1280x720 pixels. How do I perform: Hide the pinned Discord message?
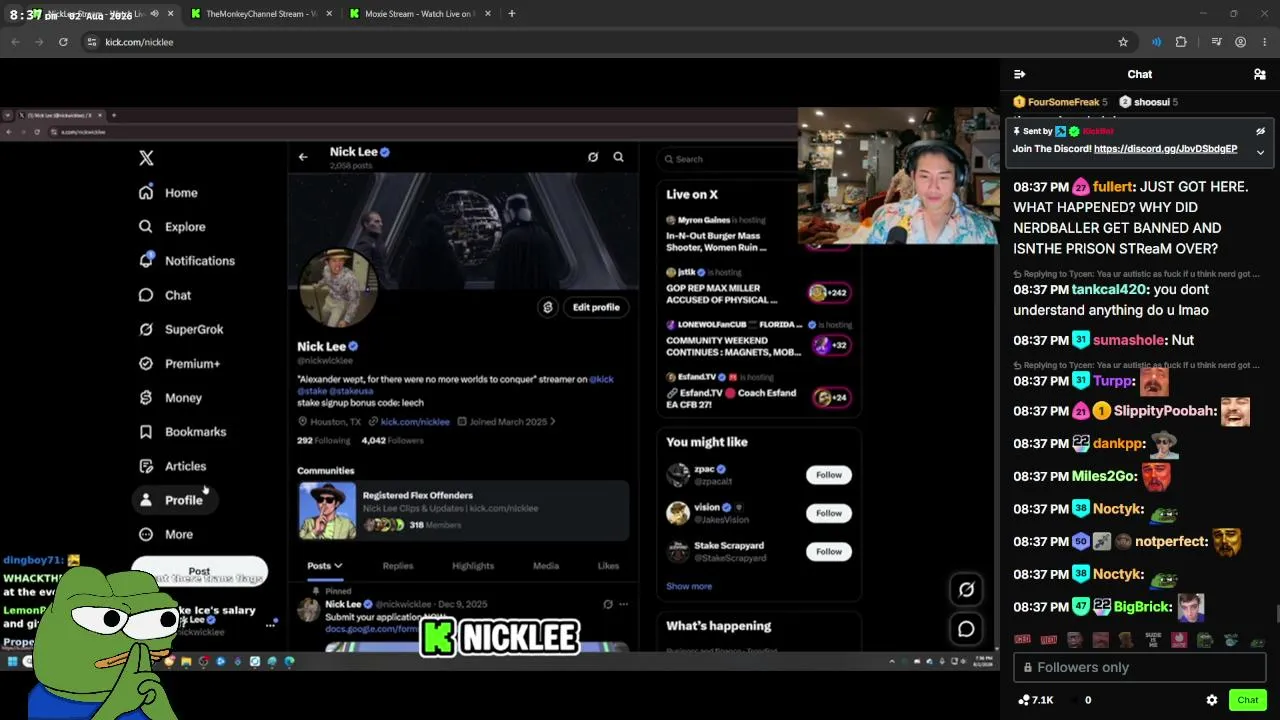coord(1260,131)
